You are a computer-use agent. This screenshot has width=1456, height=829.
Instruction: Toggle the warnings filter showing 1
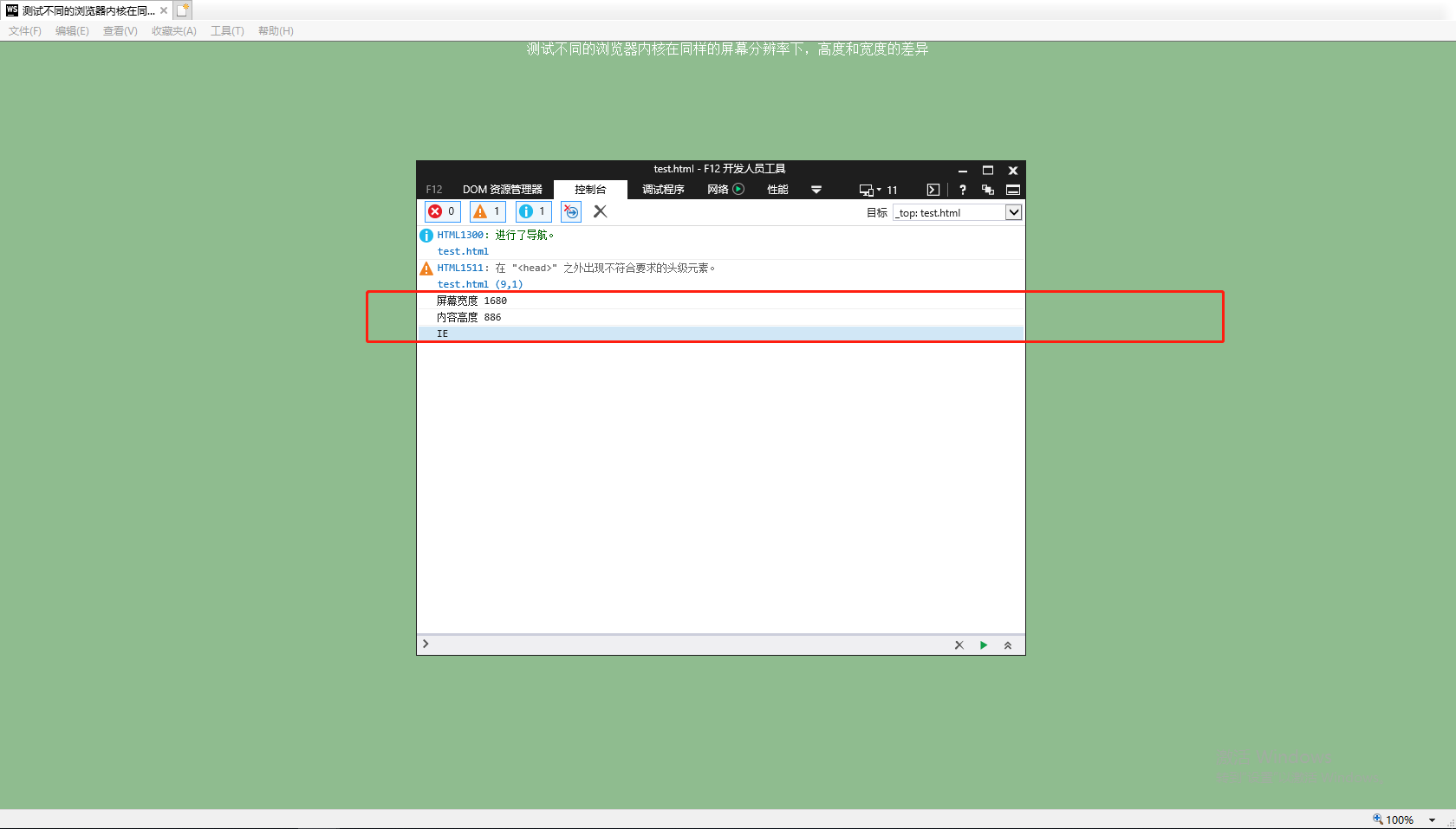(x=488, y=211)
